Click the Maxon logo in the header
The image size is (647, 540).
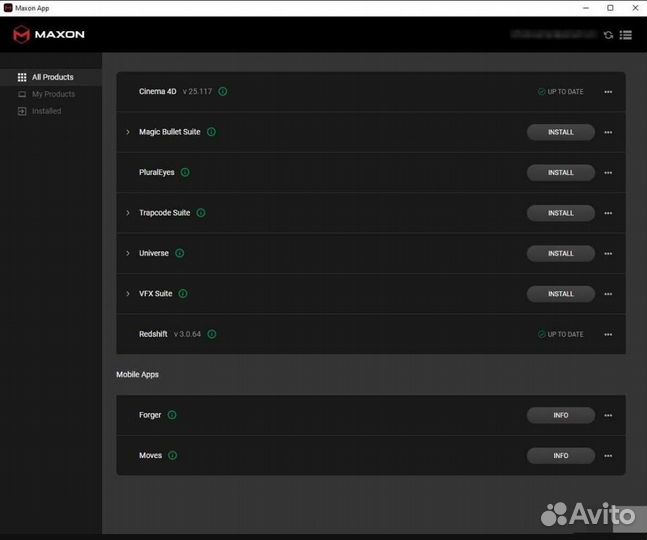coord(49,34)
